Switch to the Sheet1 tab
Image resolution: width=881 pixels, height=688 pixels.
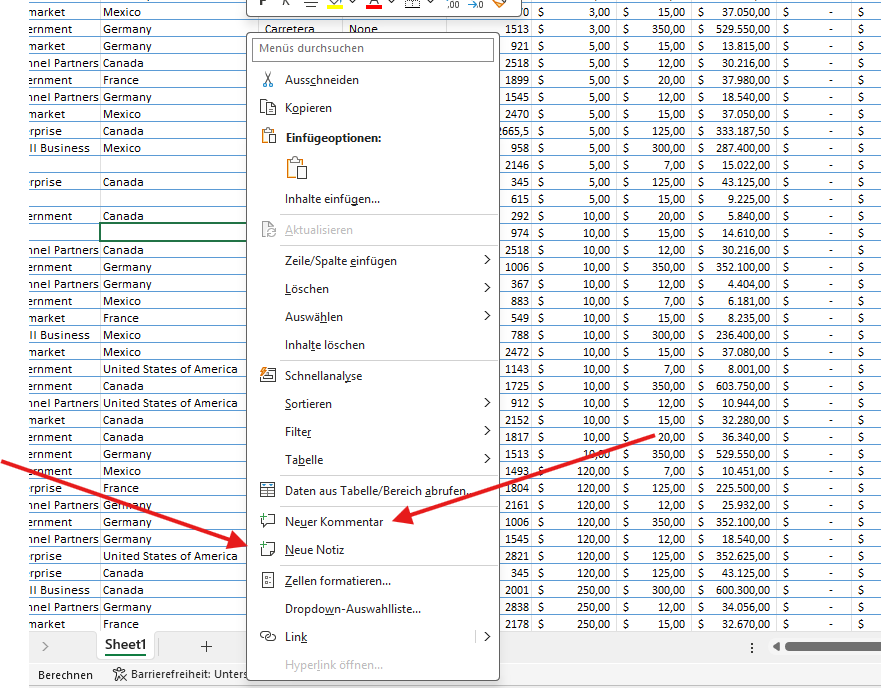click(x=126, y=645)
